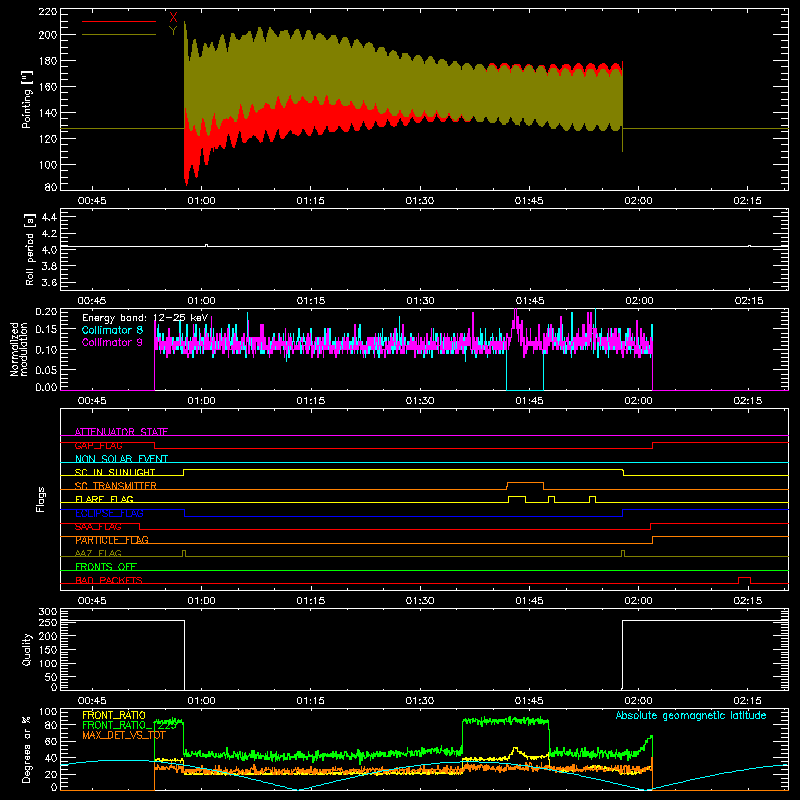The image size is (800, 800).
Task: Click the 01:45 time label below modulation plot
Action: coord(529,401)
